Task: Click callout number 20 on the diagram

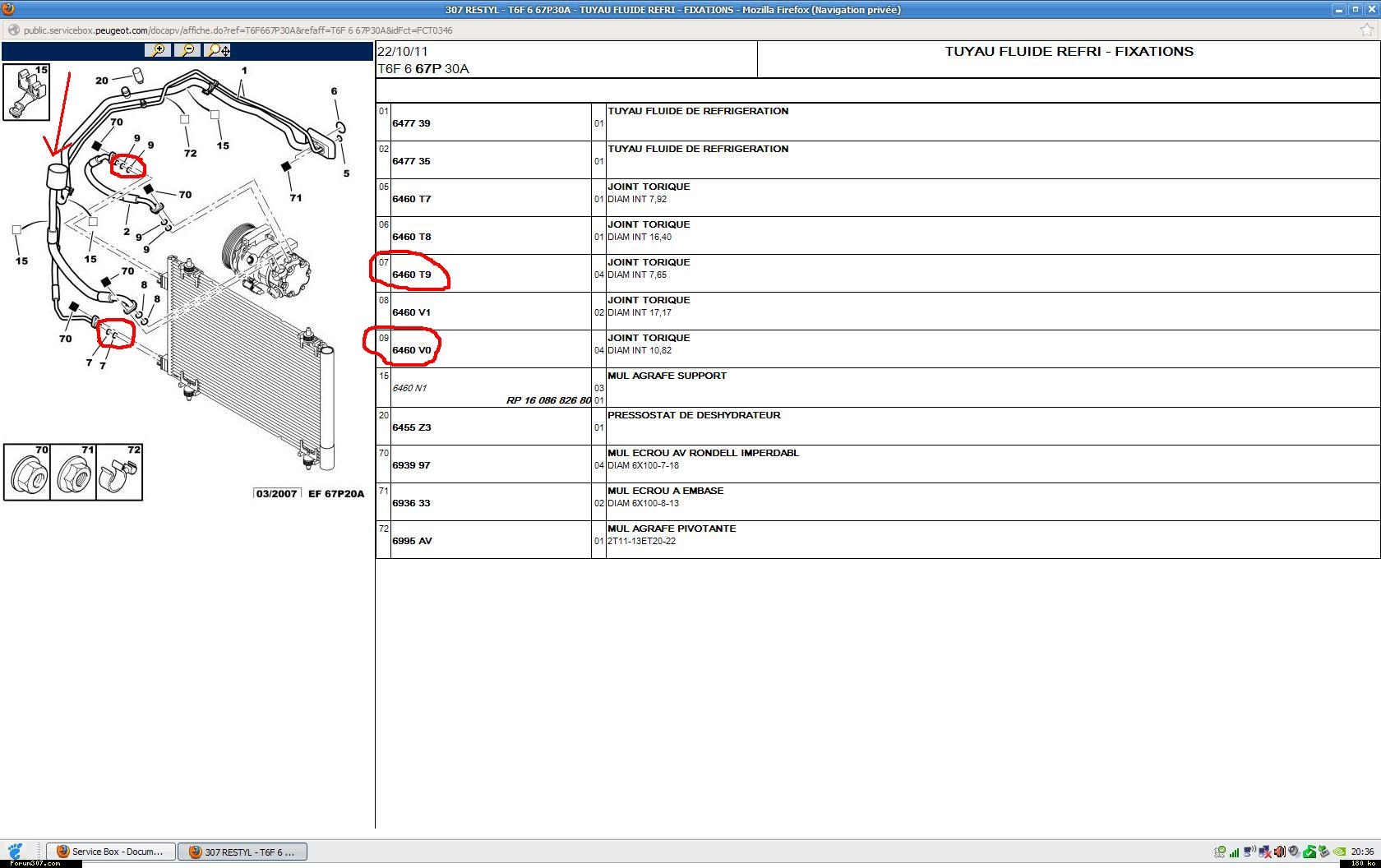Action: click(x=102, y=81)
